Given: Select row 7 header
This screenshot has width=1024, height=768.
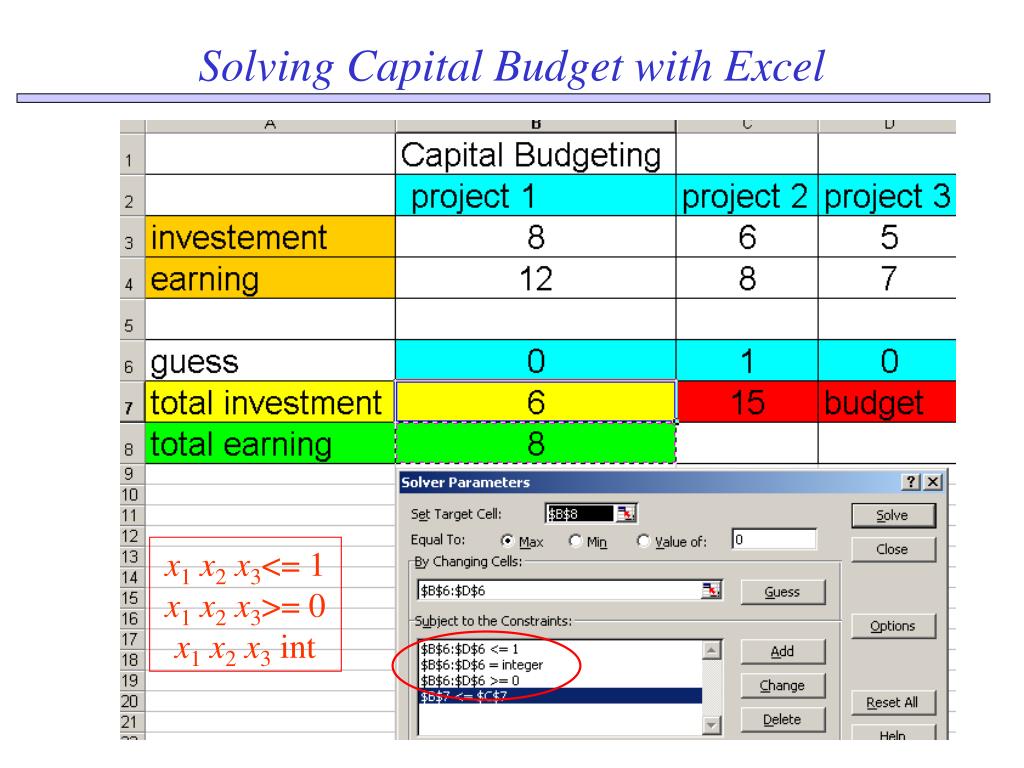Looking at the screenshot, I should point(131,402).
